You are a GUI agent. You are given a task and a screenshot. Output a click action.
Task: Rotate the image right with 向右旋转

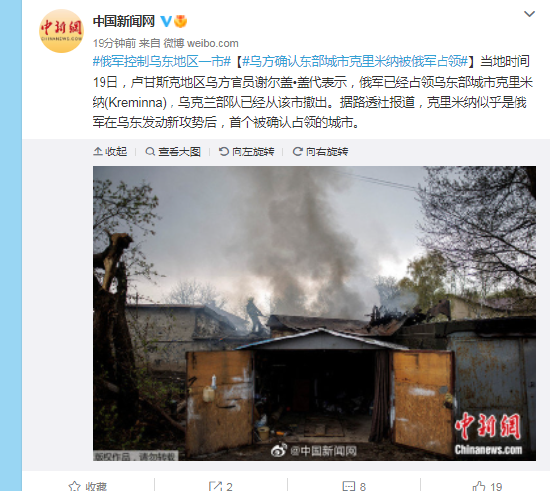tap(320, 152)
